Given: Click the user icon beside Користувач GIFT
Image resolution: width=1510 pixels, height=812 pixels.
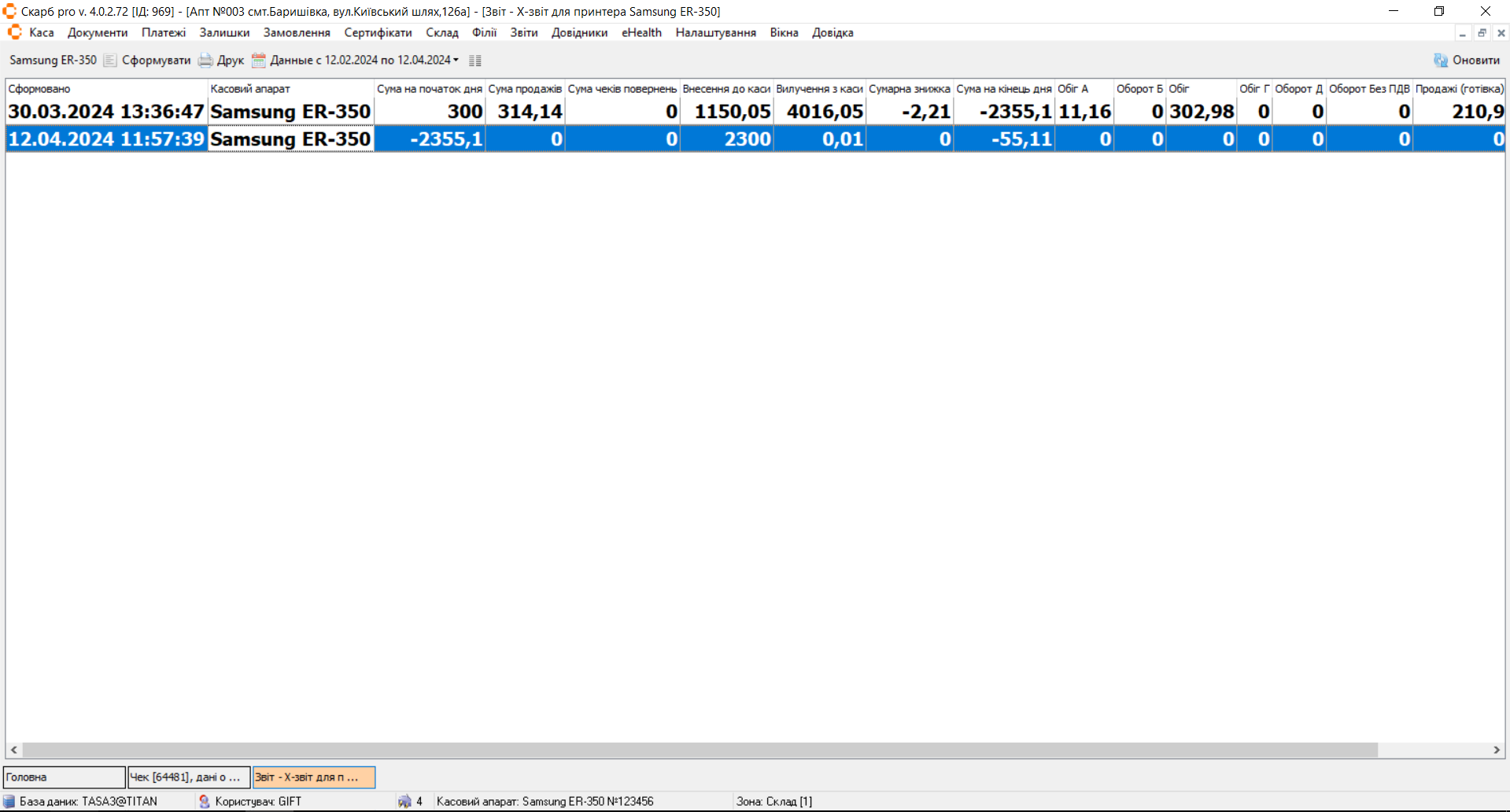Looking at the screenshot, I should (x=205, y=801).
